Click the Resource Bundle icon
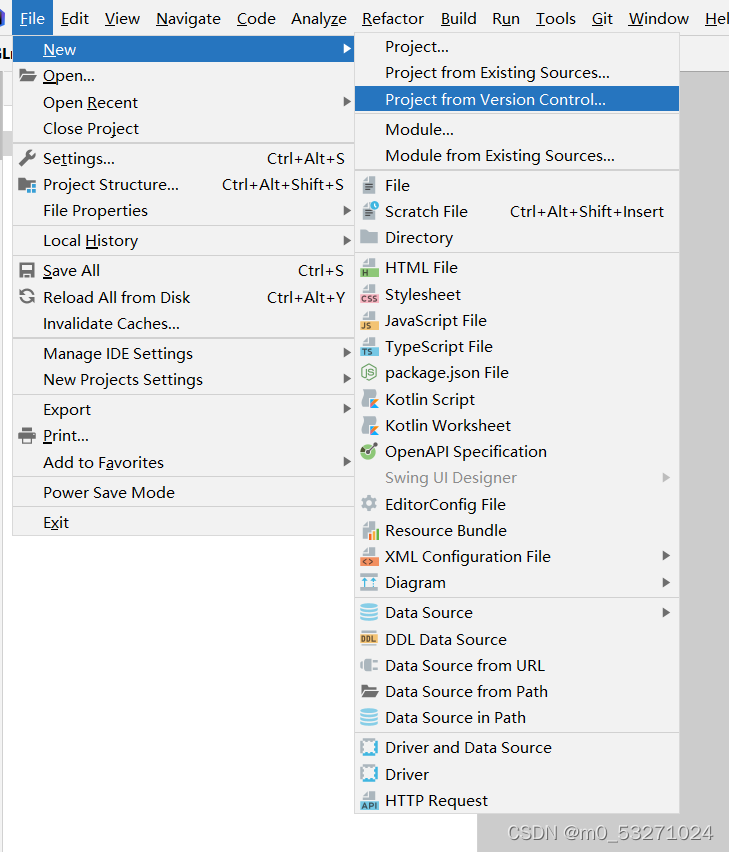Image resolution: width=729 pixels, height=852 pixels. click(x=370, y=530)
